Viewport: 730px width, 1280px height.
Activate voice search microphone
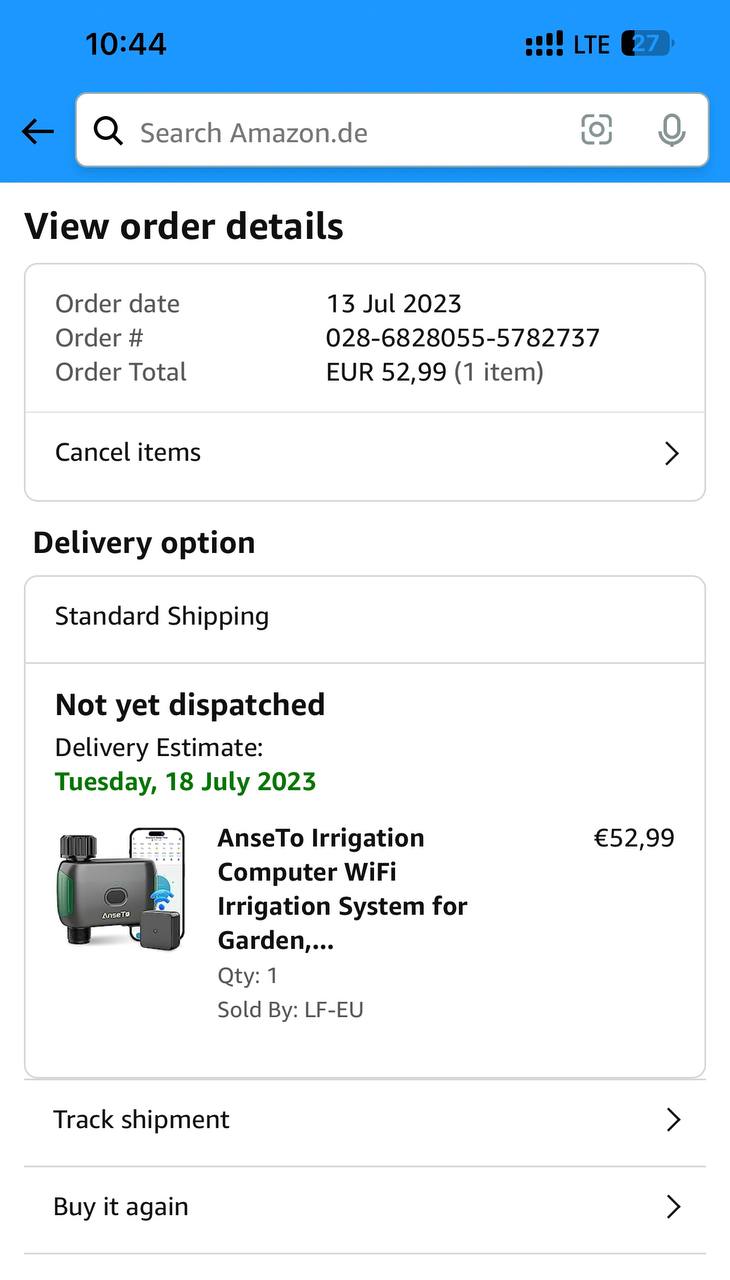point(672,130)
